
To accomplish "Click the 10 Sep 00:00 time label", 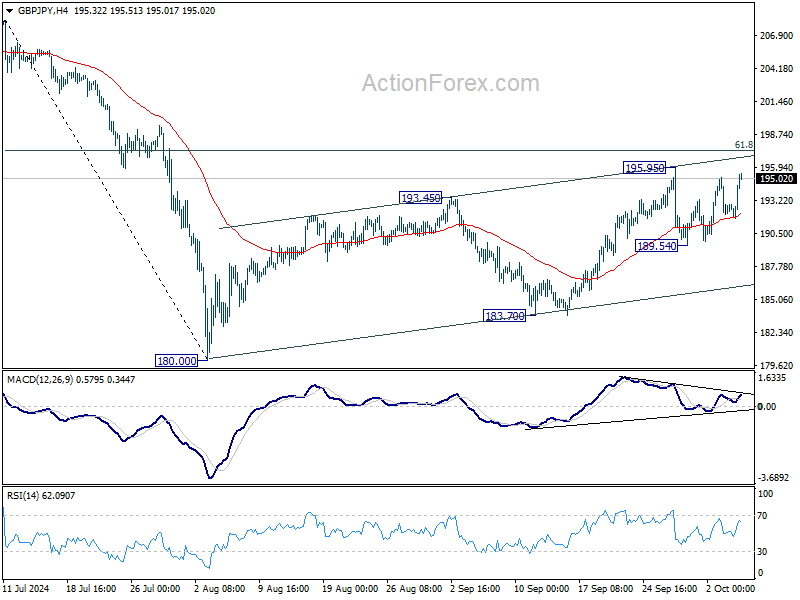I will click(x=541, y=588).
